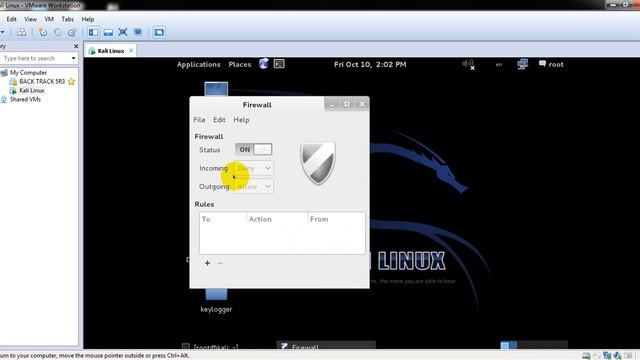Screen dimensions: 640x360
Task: Open snapshot manager toolbar icon
Action: (72, 32)
